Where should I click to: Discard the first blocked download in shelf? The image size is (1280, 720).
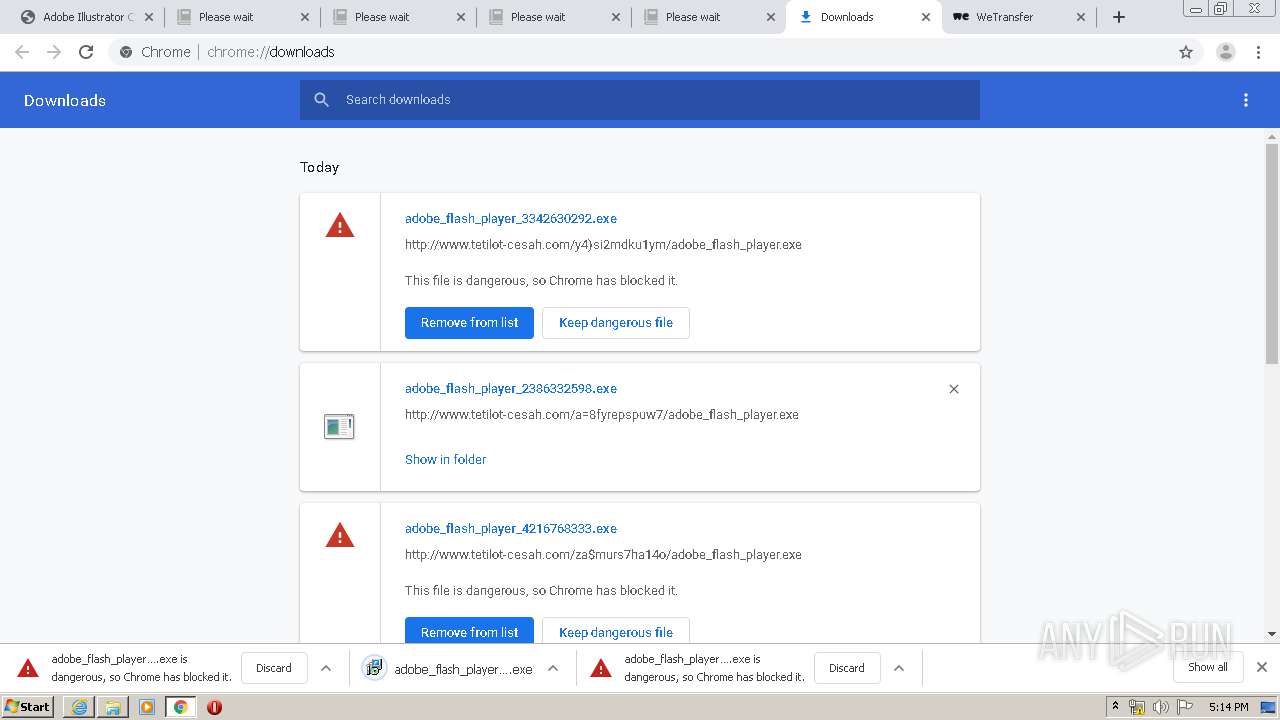coord(274,668)
